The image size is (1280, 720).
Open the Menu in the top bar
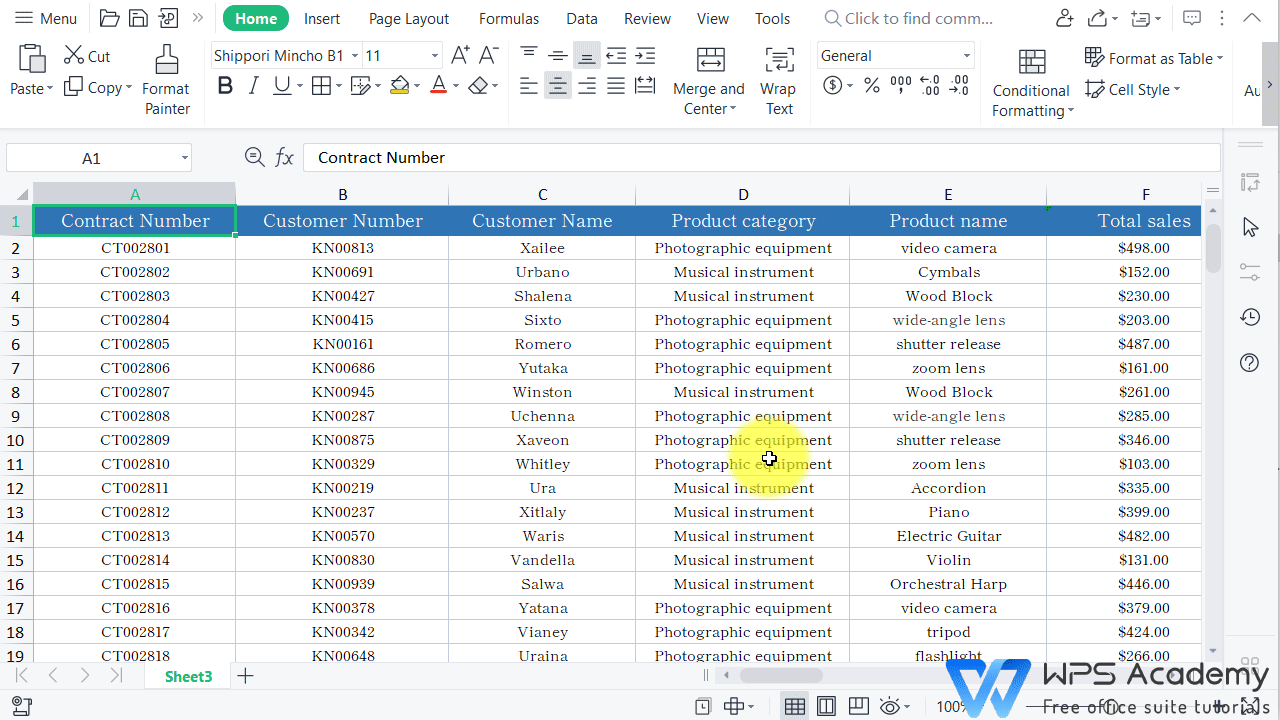point(46,18)
